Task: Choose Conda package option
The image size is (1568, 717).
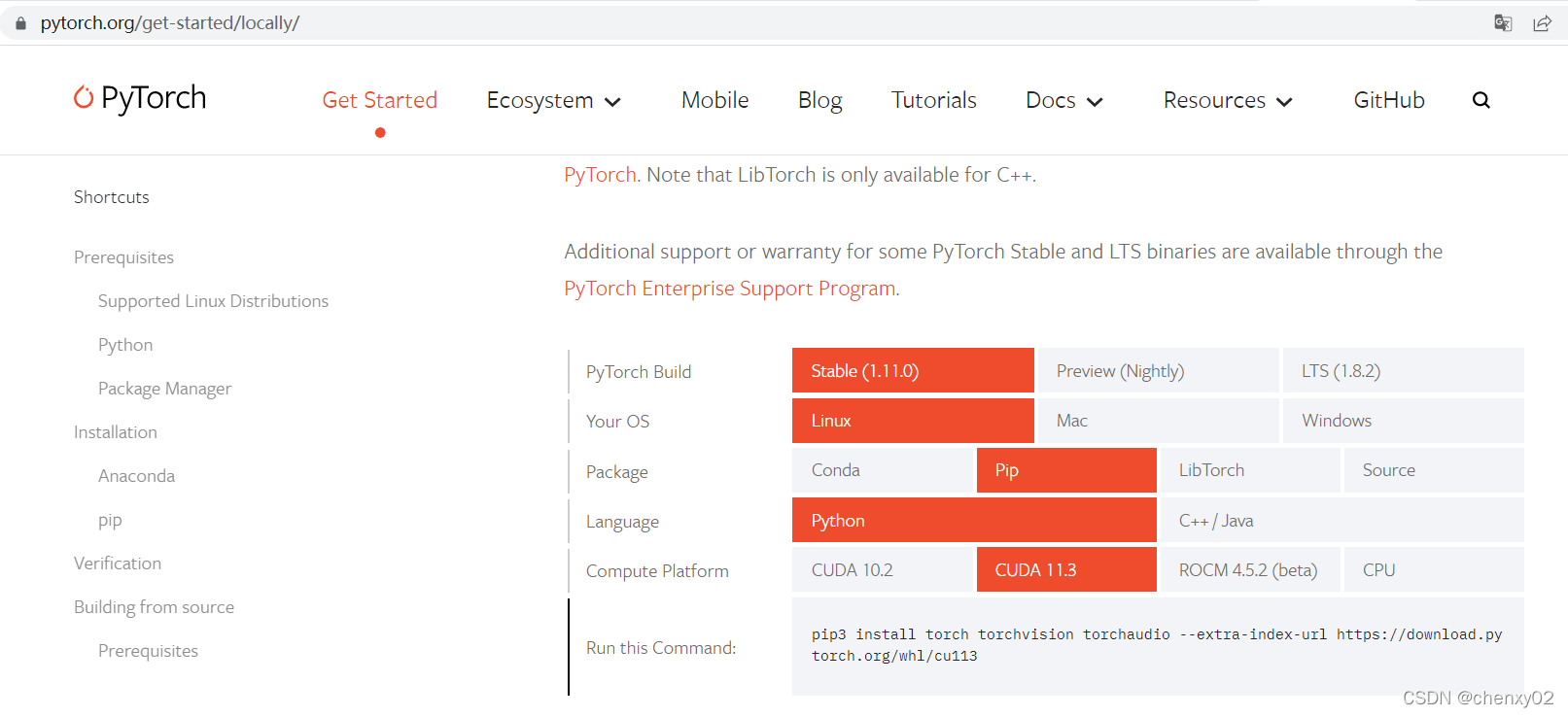Action: [x=882, y=470]
